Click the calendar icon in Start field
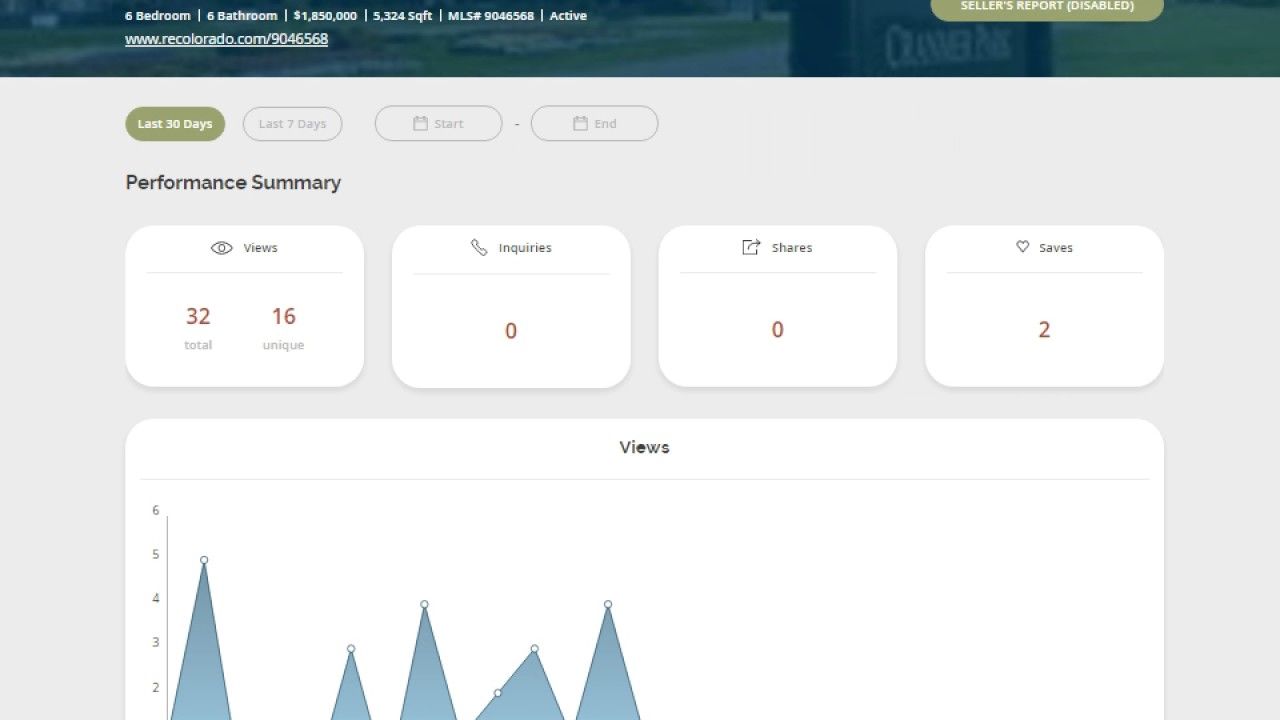Screen dimensions: 1280x720 (x=420, y=124)
